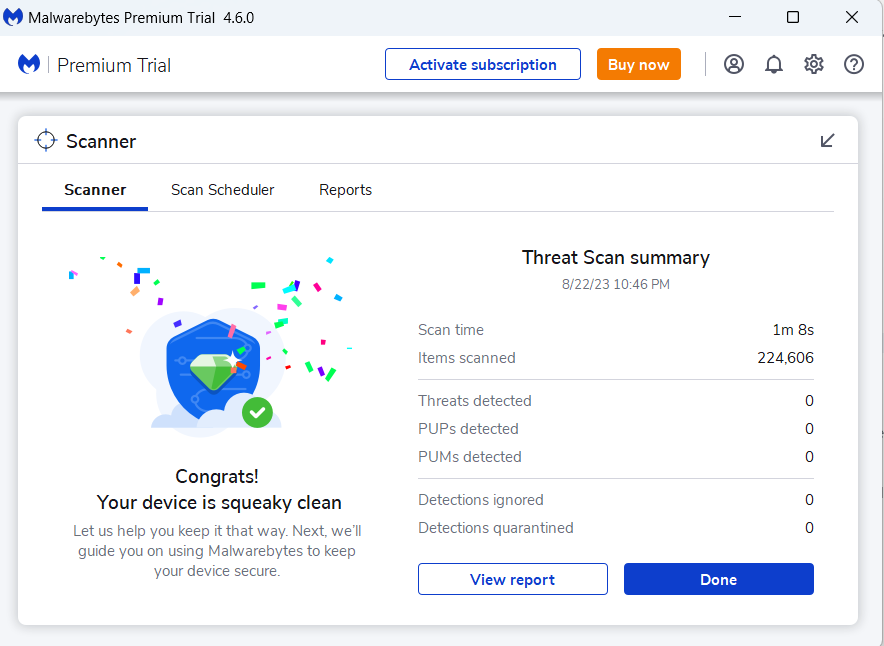Screen dimensions: 884x646
Task: Collapse the Scanner panel with arrow icon
Action: [x=828, y=140]
